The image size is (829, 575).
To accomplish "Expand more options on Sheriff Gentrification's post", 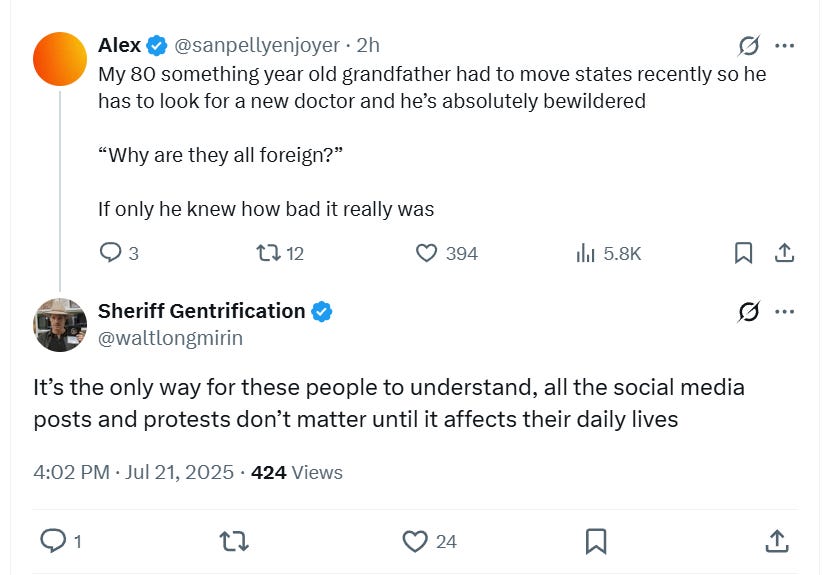I will 785,312.
